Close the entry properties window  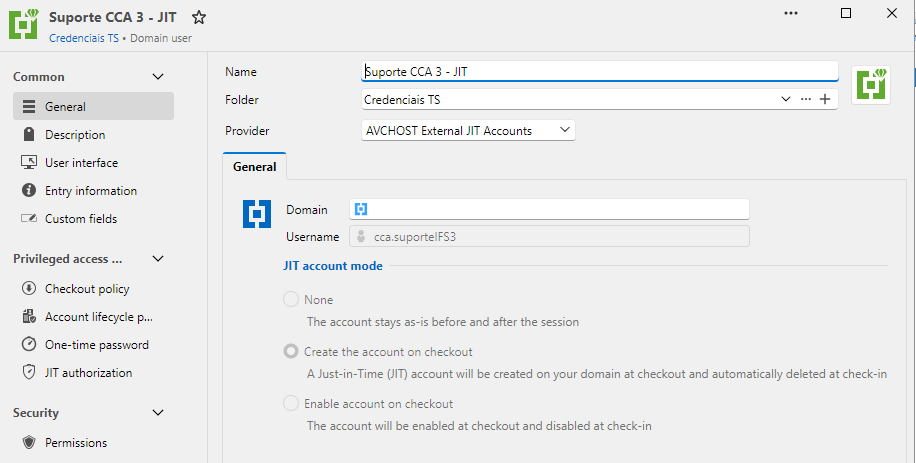pyautogui.click(x=892, y=13)
